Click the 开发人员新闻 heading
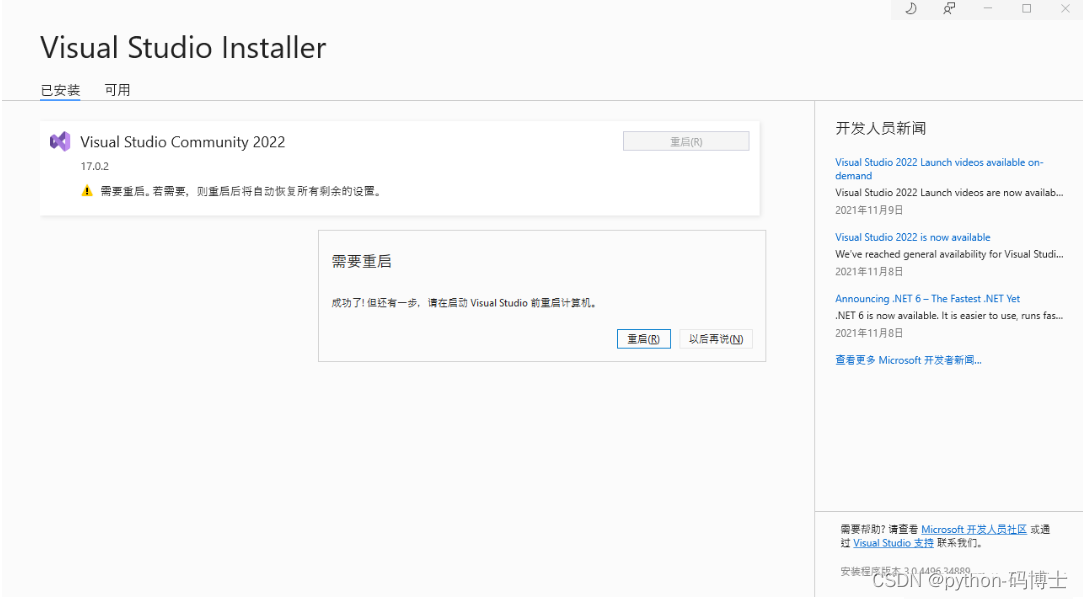The height and width of the screenshot is (600, 1083). coord(881,128)
